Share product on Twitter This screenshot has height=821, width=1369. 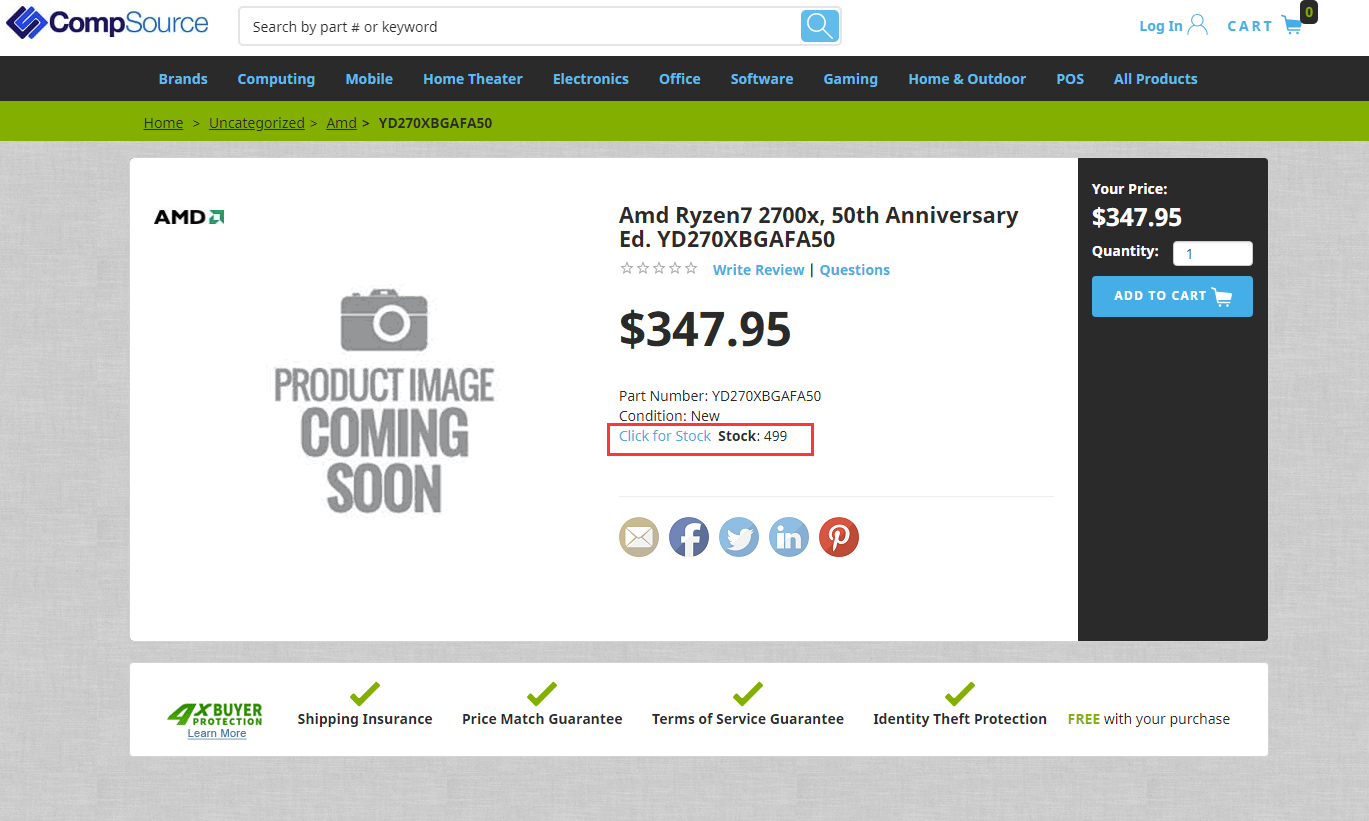(739, 538)
